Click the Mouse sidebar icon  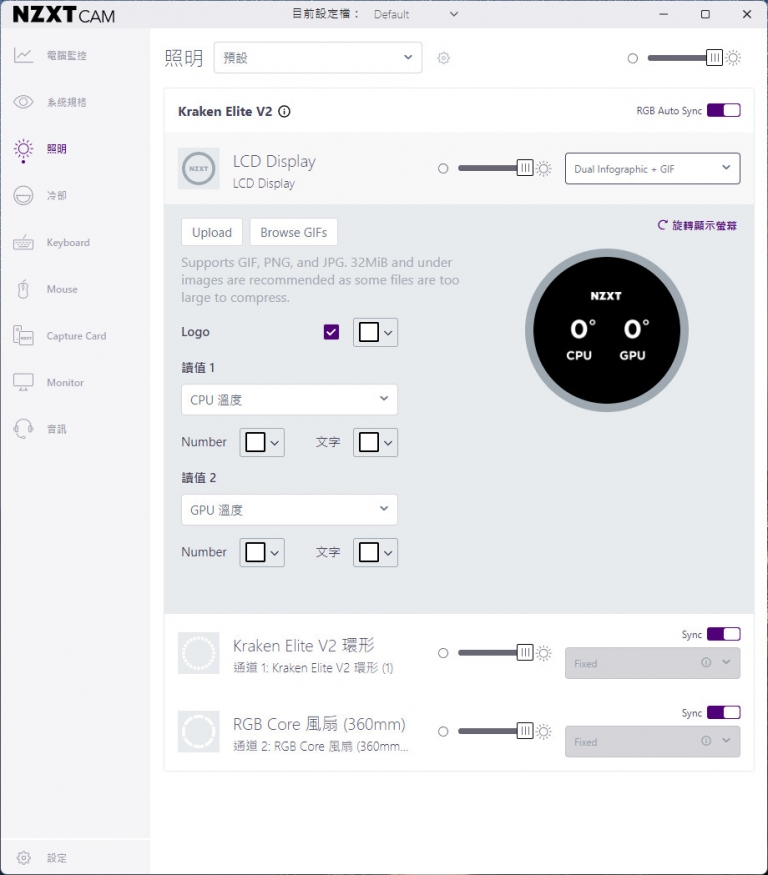[23, 289]
